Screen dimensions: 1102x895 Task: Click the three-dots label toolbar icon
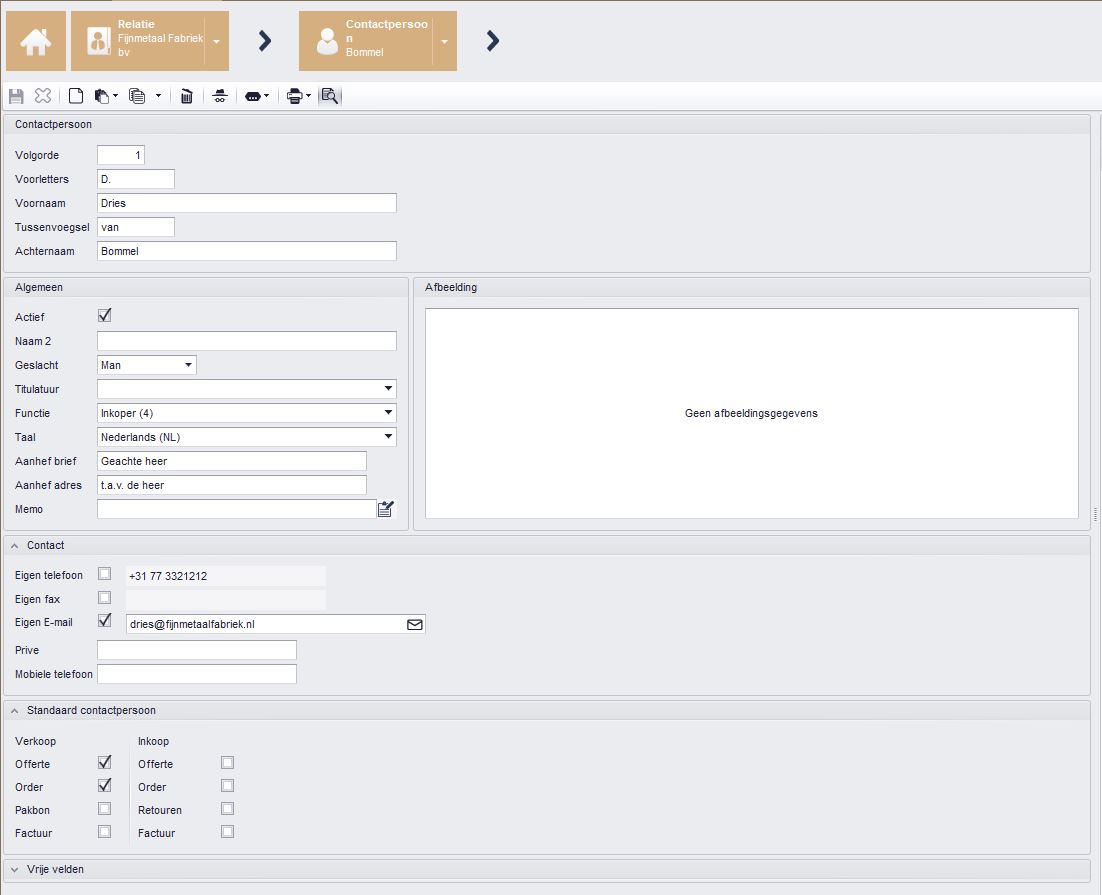(x=253, y=96)
